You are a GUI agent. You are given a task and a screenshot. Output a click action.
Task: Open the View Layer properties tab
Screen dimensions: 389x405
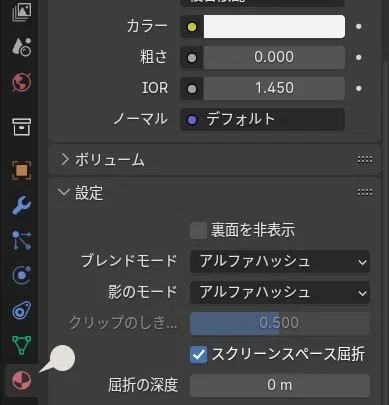(22, 12)
